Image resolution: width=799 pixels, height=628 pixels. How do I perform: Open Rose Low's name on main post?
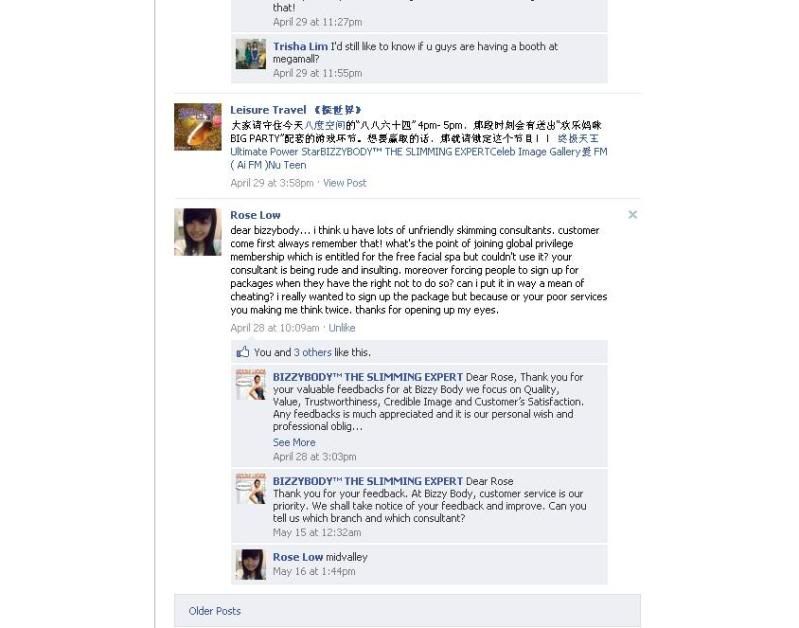point(255,215)
